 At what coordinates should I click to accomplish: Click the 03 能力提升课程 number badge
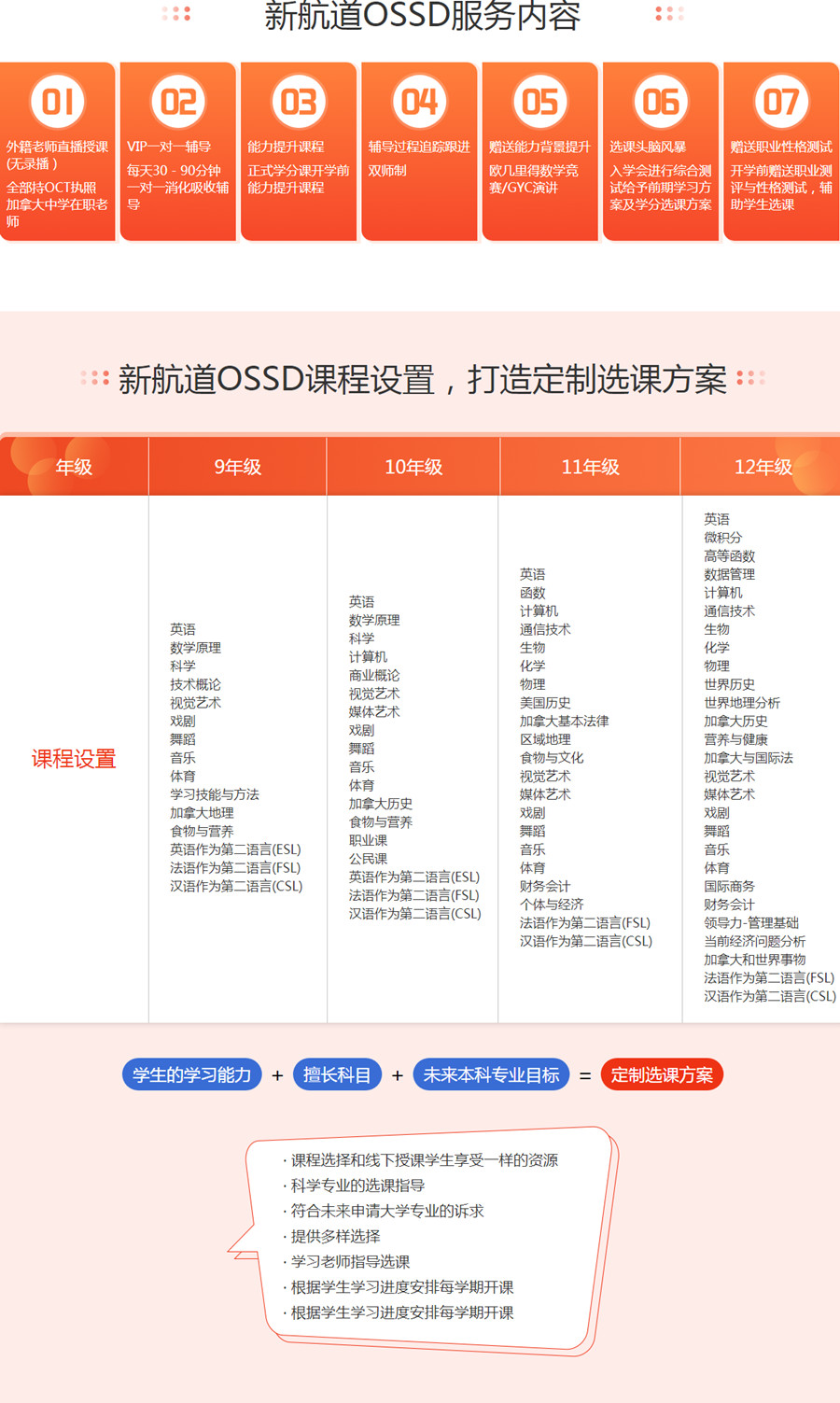[299, 101]
